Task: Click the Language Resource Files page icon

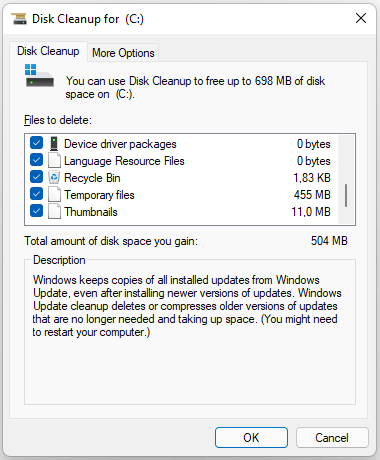Action: point(54,161)
